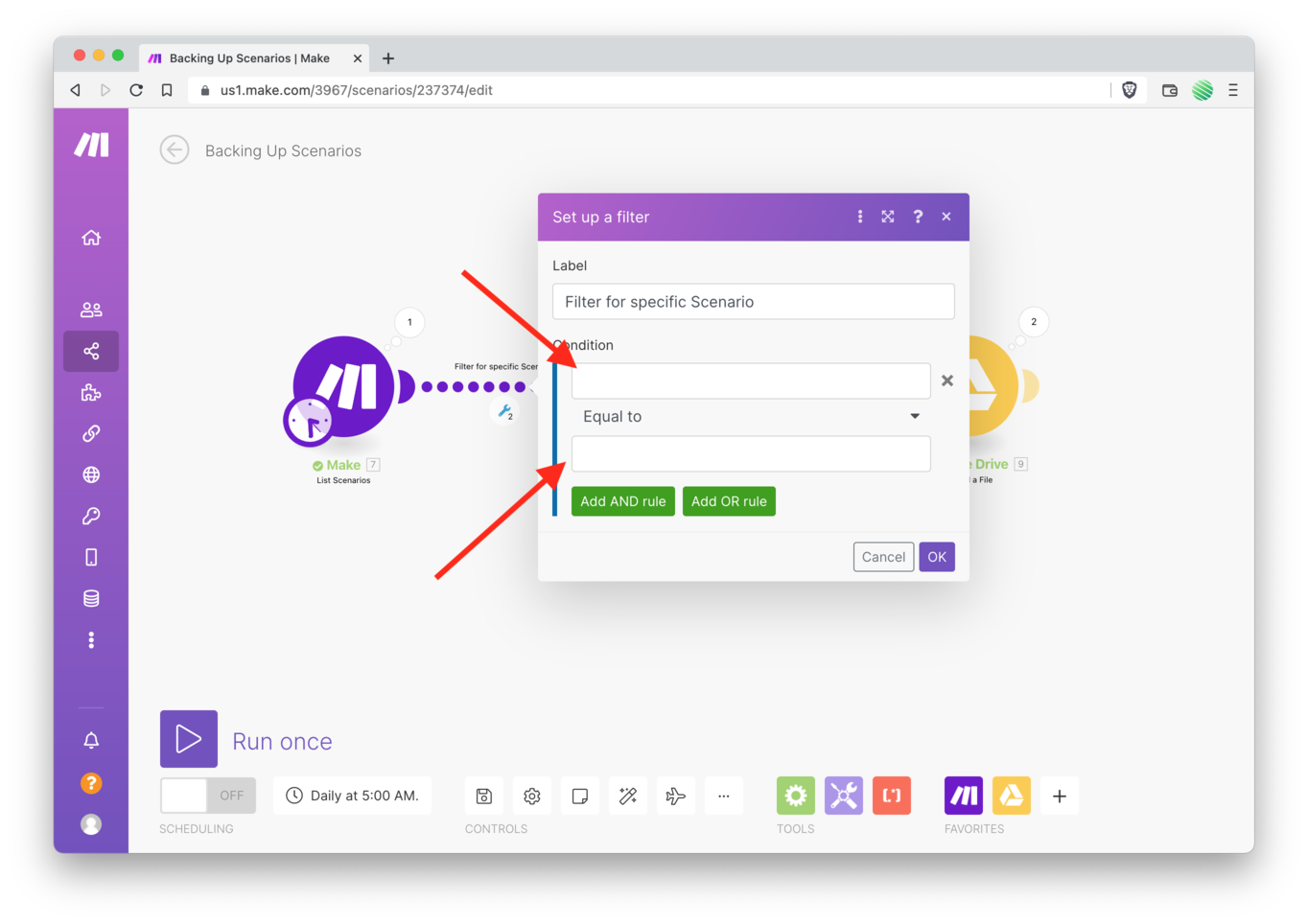The height and width of the screenshot is (924, 1308).
Task: Close the Backing Up Scenarios browser tab
Action: click(x=358, y=58)
